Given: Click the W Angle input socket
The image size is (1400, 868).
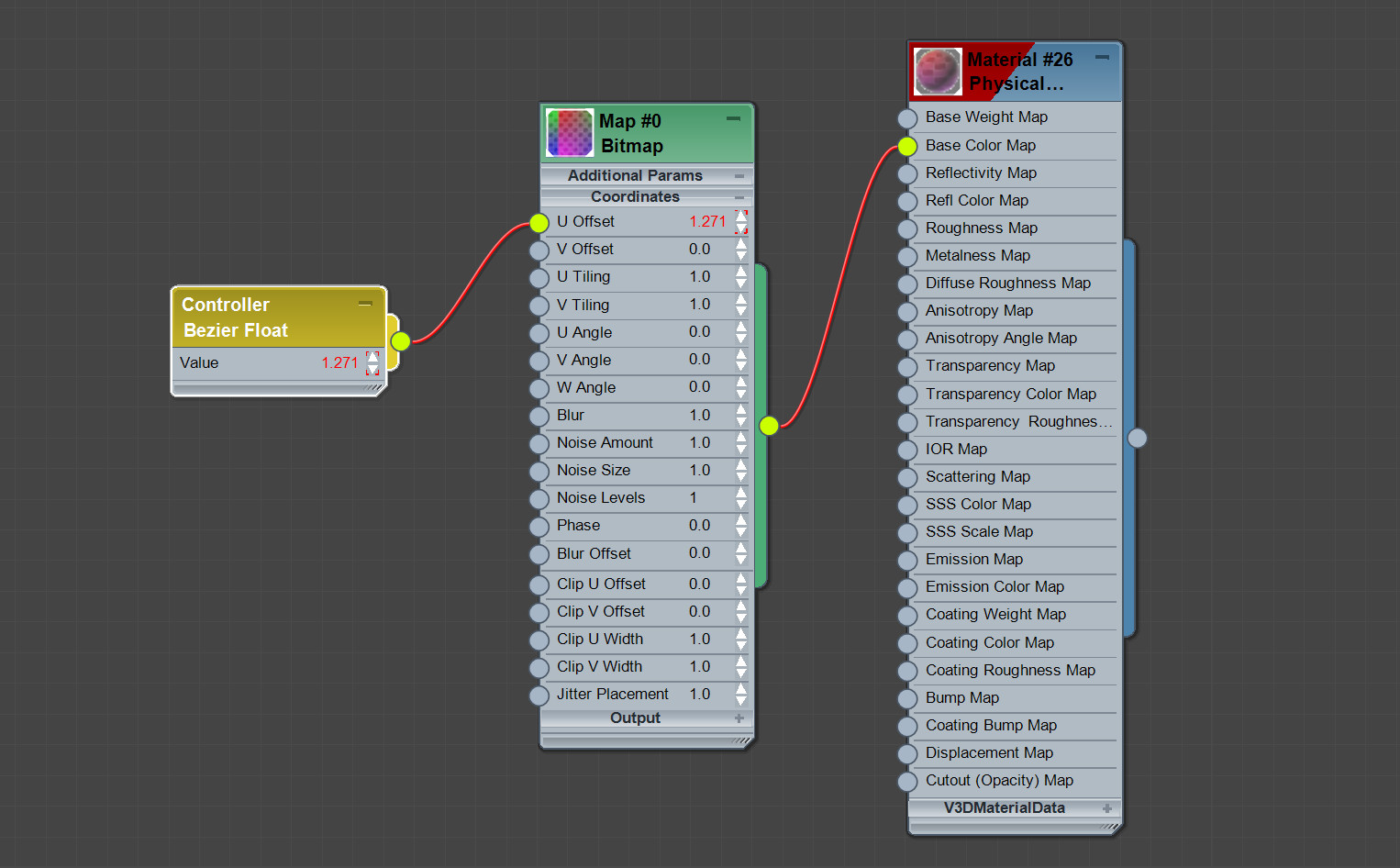Looking at the screenshot, I should (539, 388).
